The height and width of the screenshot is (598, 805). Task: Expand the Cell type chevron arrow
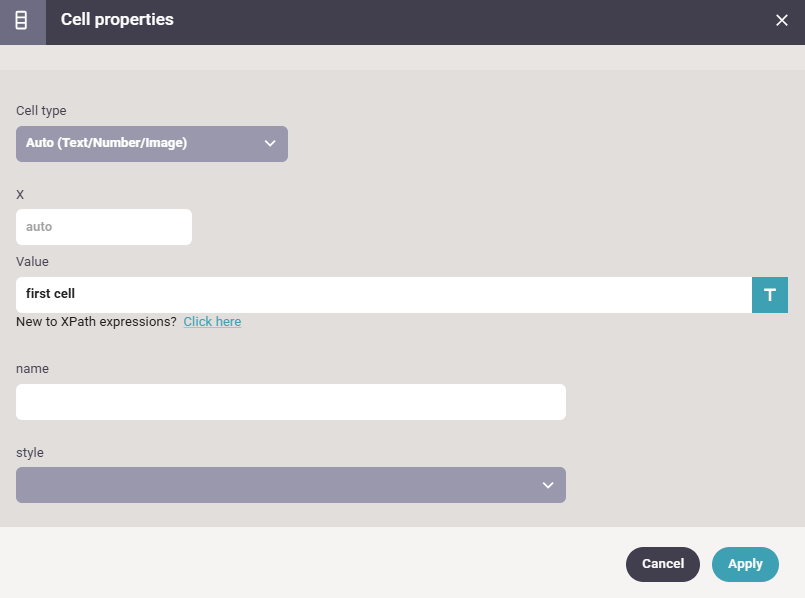[270, 144]
